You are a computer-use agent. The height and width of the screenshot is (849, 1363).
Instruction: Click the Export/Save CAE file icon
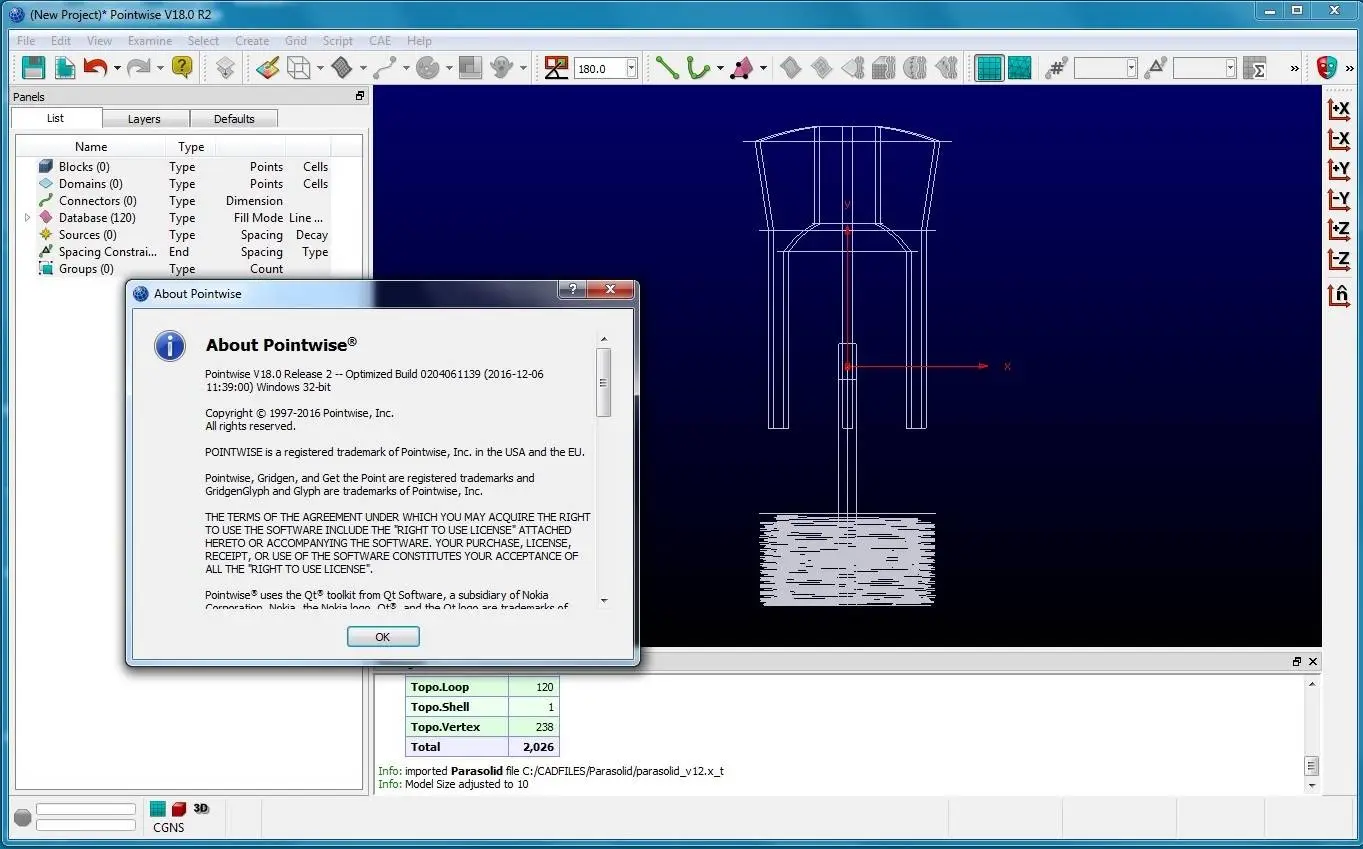pos(65,68)
